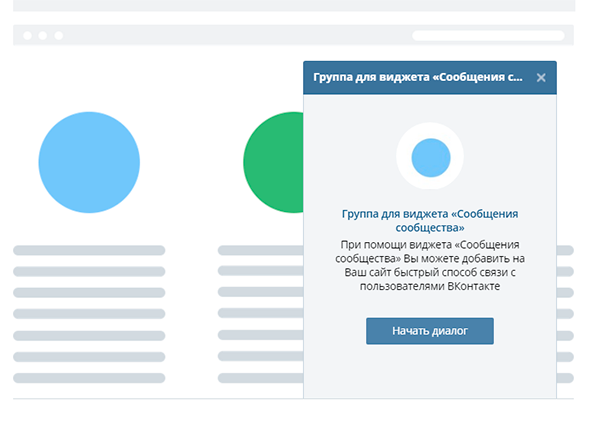Click the first dot in the browser bar

click(26, 36)
